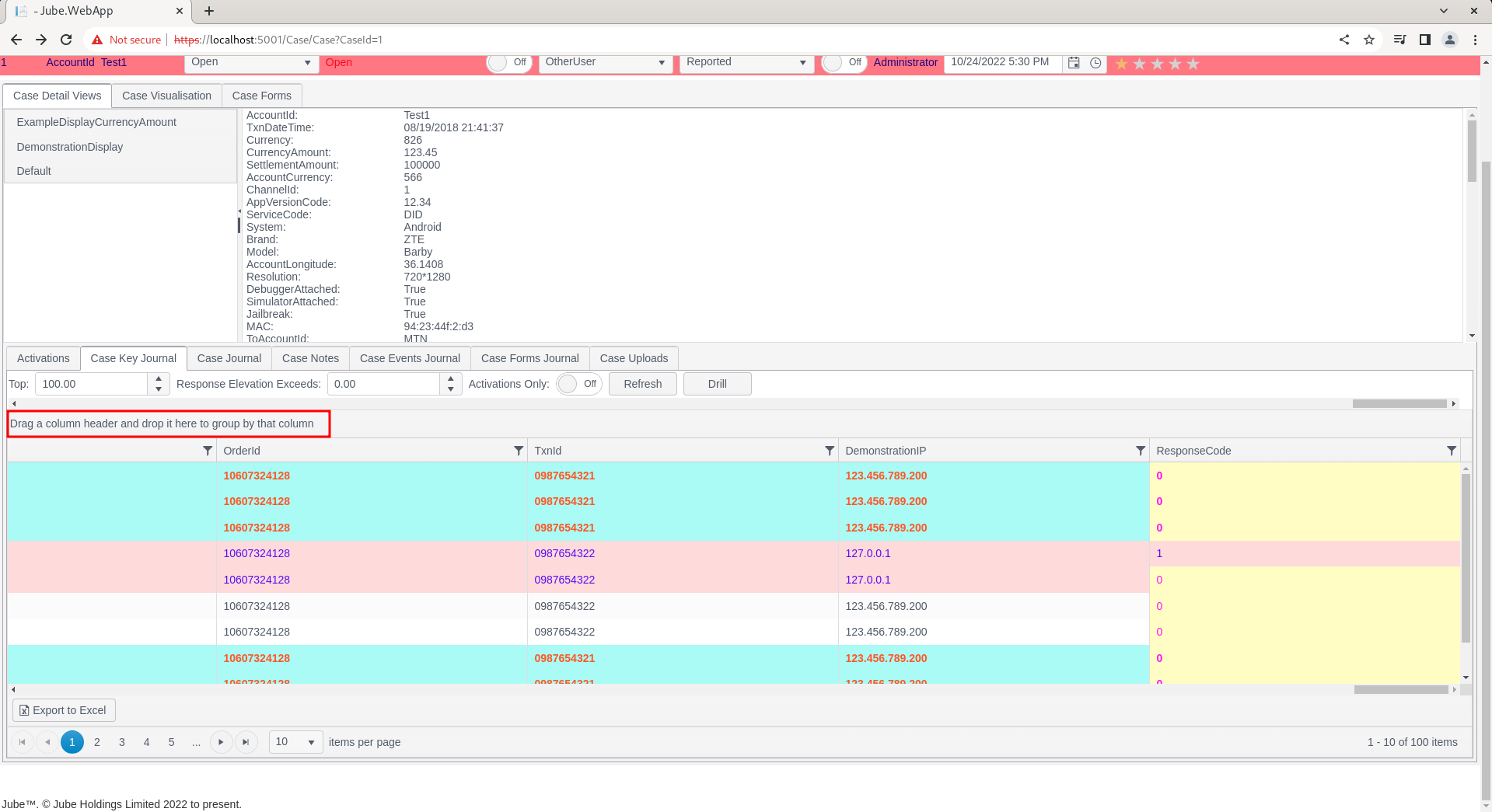Open filter on the TxnId column

point(830,451)
